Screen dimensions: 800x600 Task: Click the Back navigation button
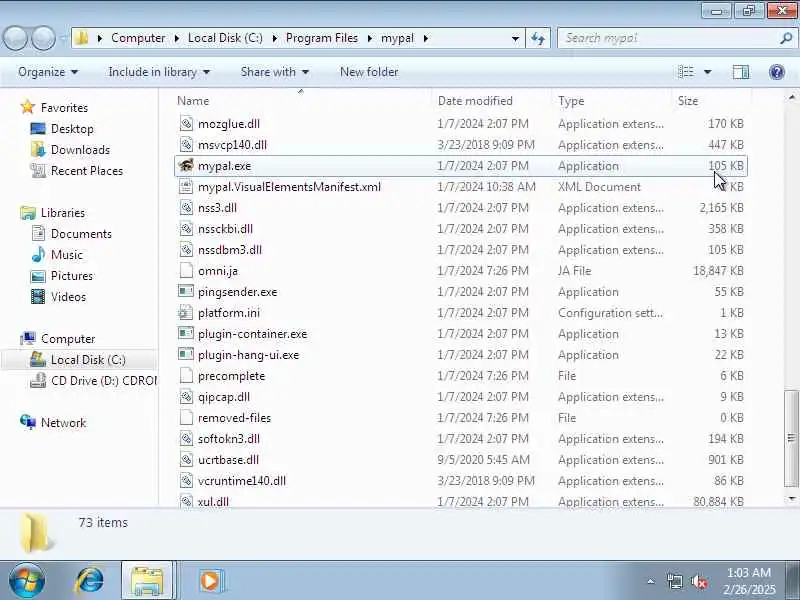(x=16, y=38)
